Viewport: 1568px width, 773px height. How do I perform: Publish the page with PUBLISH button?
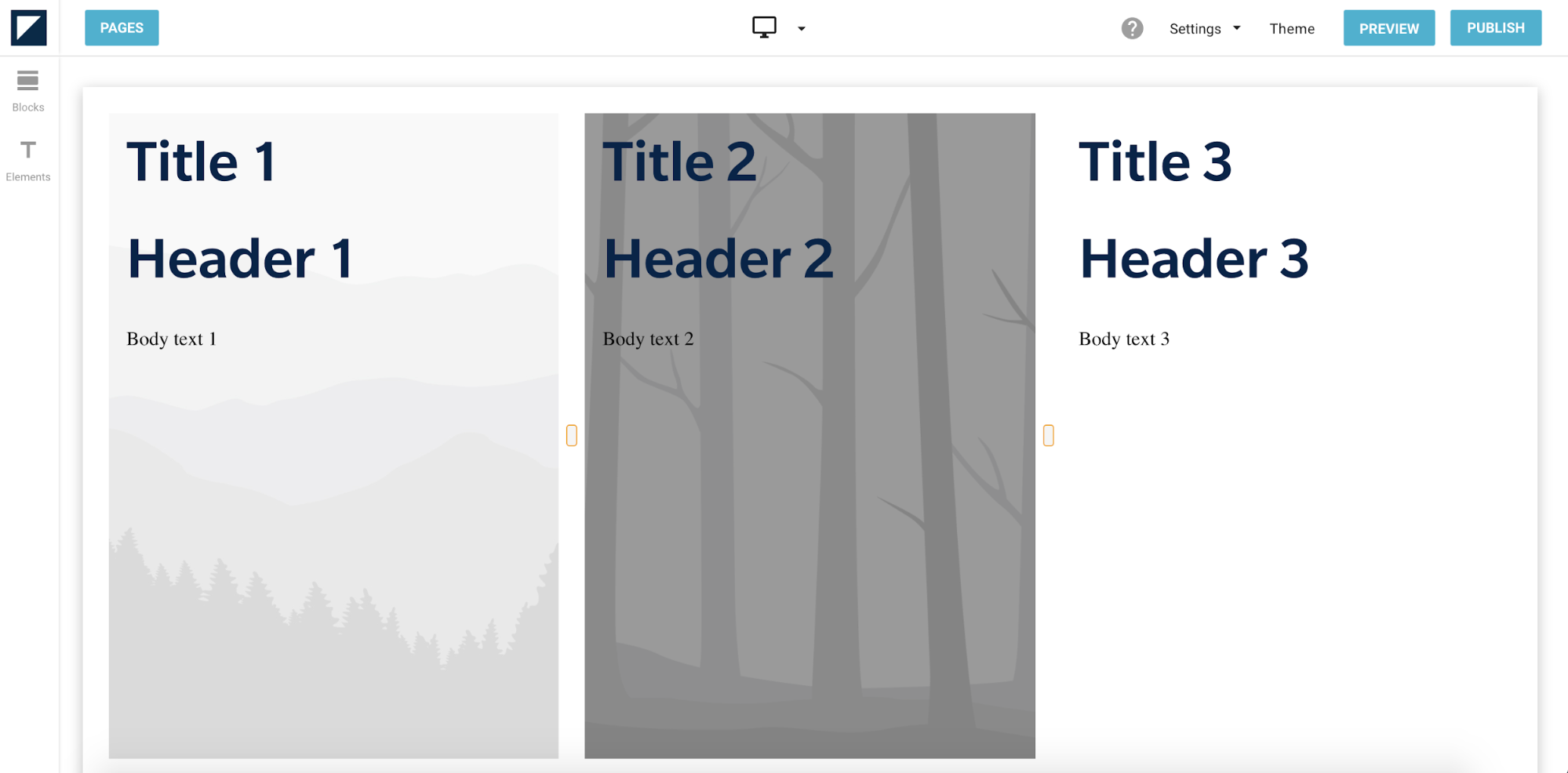click(x=1495, y=28)
